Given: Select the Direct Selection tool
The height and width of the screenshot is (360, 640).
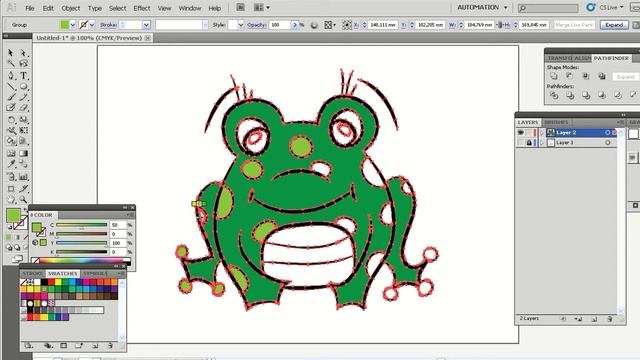Looking at the screenshot, I should pos(23,53).
